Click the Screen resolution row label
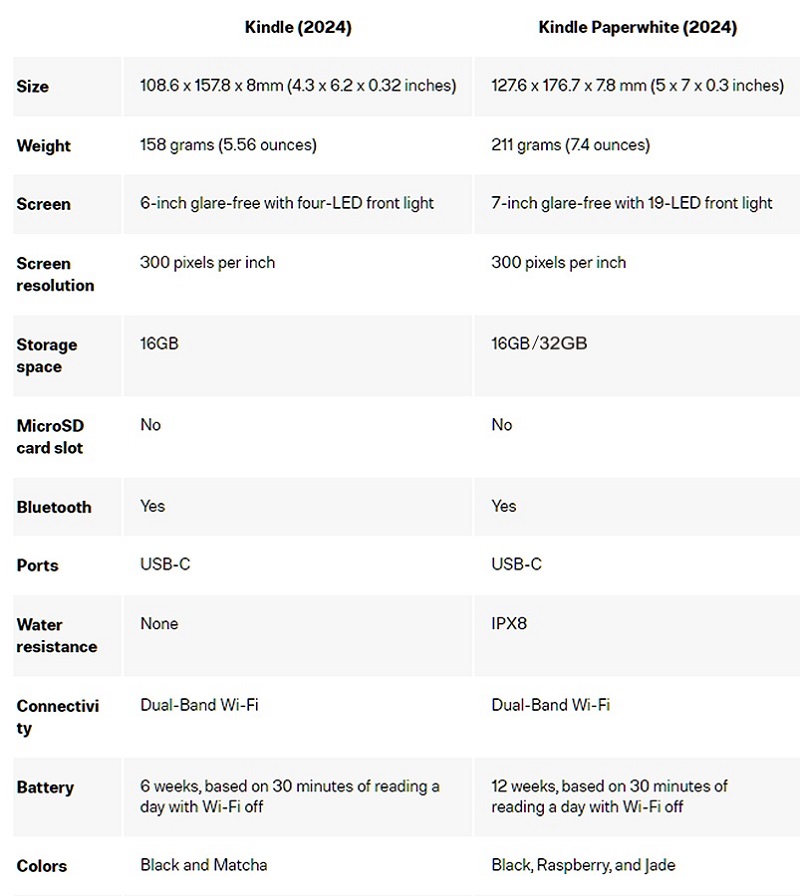The image size is (800, 896). [x=55, y=274]
